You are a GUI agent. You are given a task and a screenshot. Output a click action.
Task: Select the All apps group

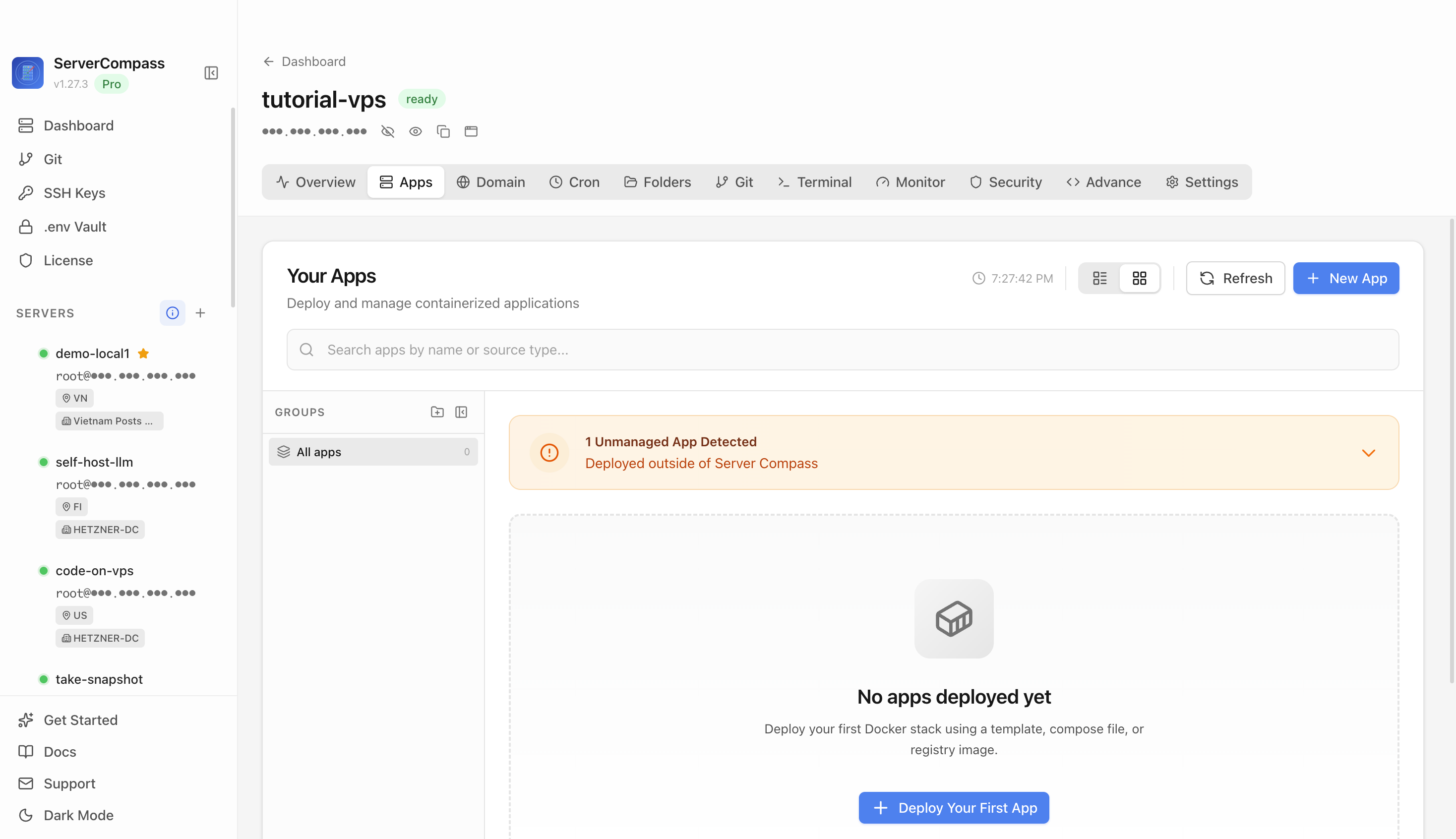(373, 452)
